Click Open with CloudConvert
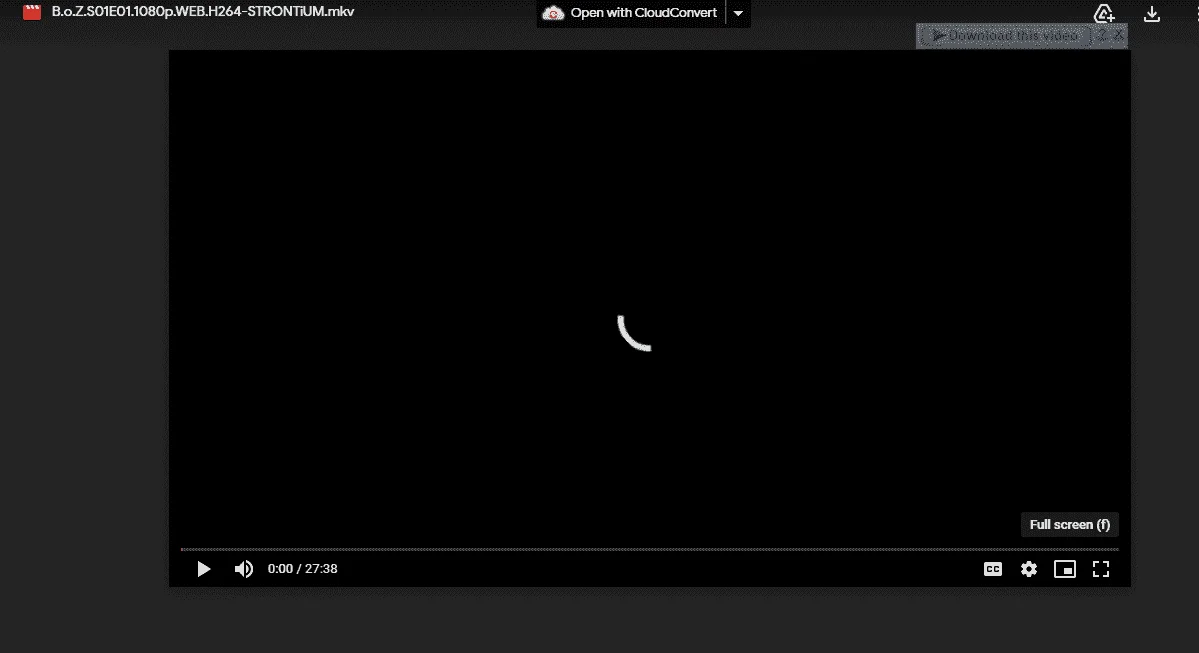 pyautogui.click(x=632, y=13)
